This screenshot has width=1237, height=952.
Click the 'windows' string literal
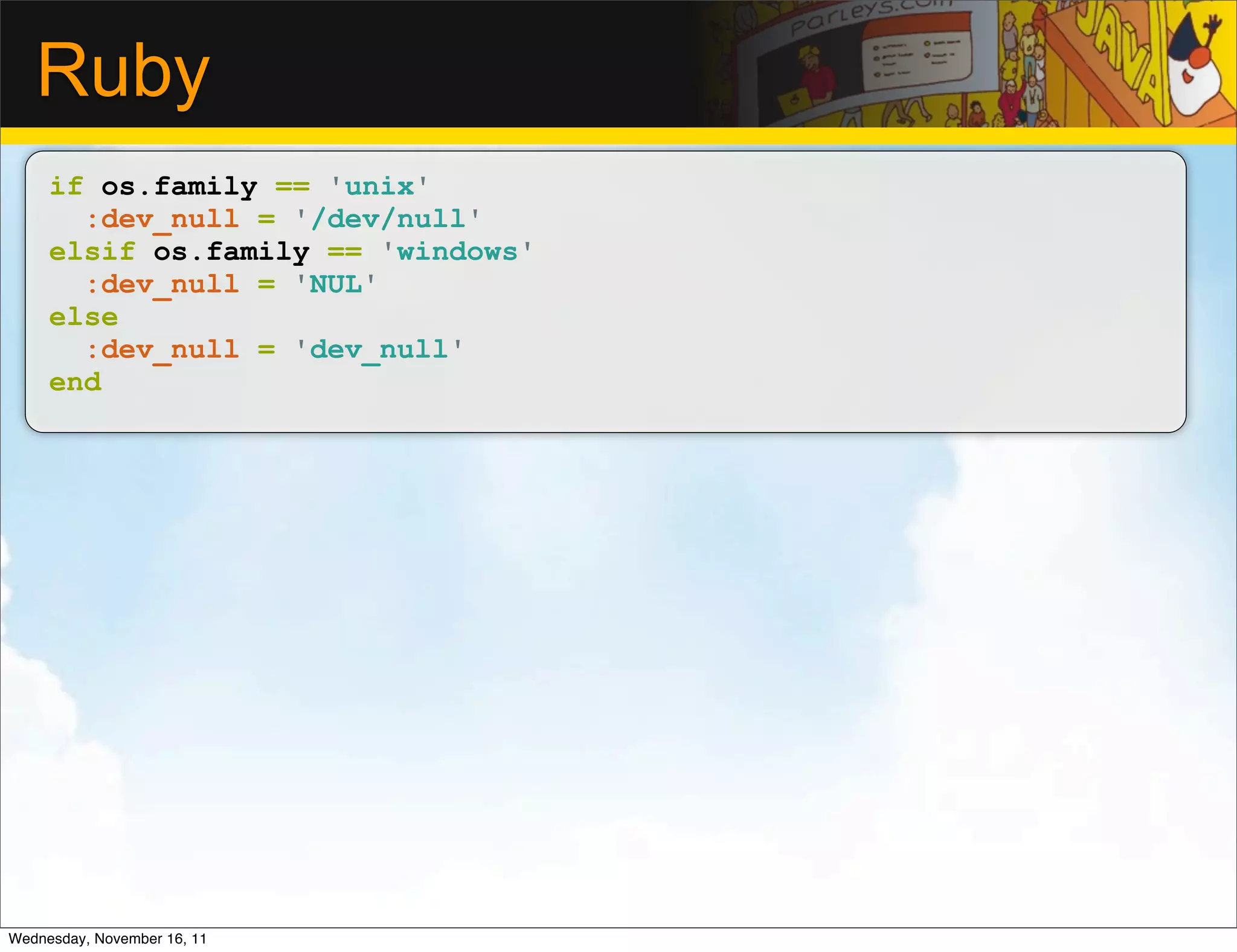(457, 251)
